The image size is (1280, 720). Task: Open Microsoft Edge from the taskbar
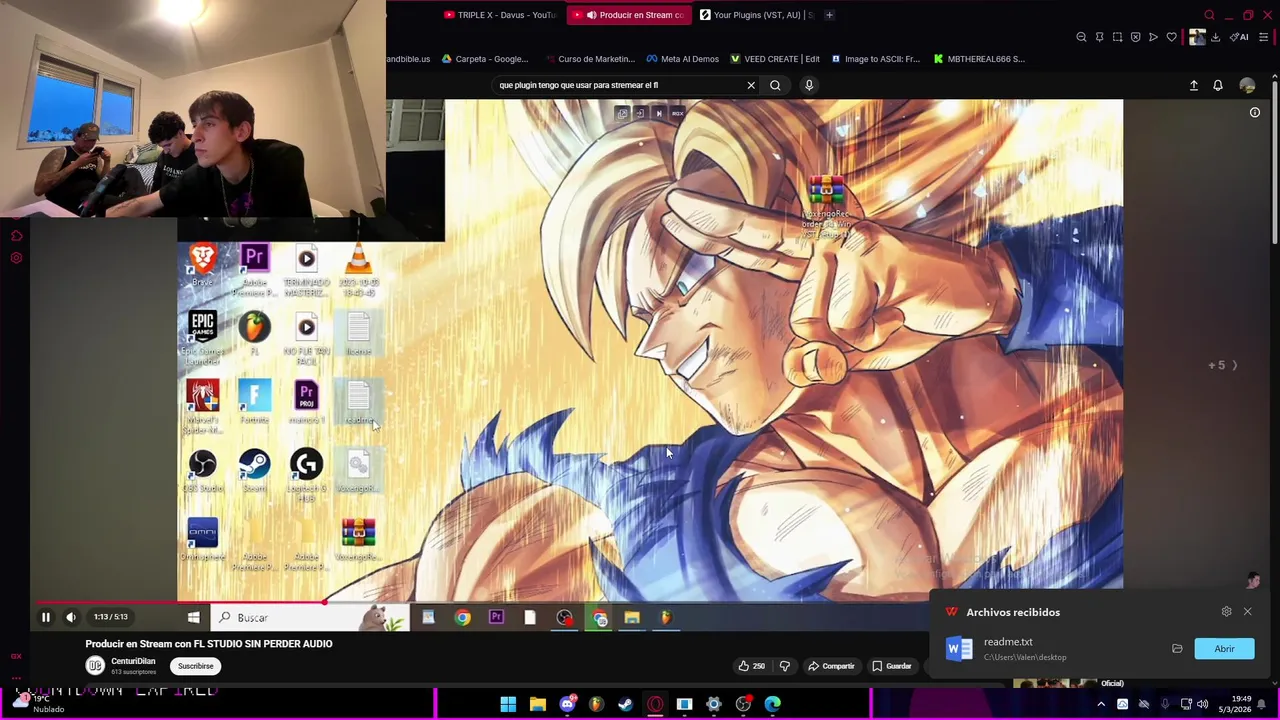tap(772, 704)
